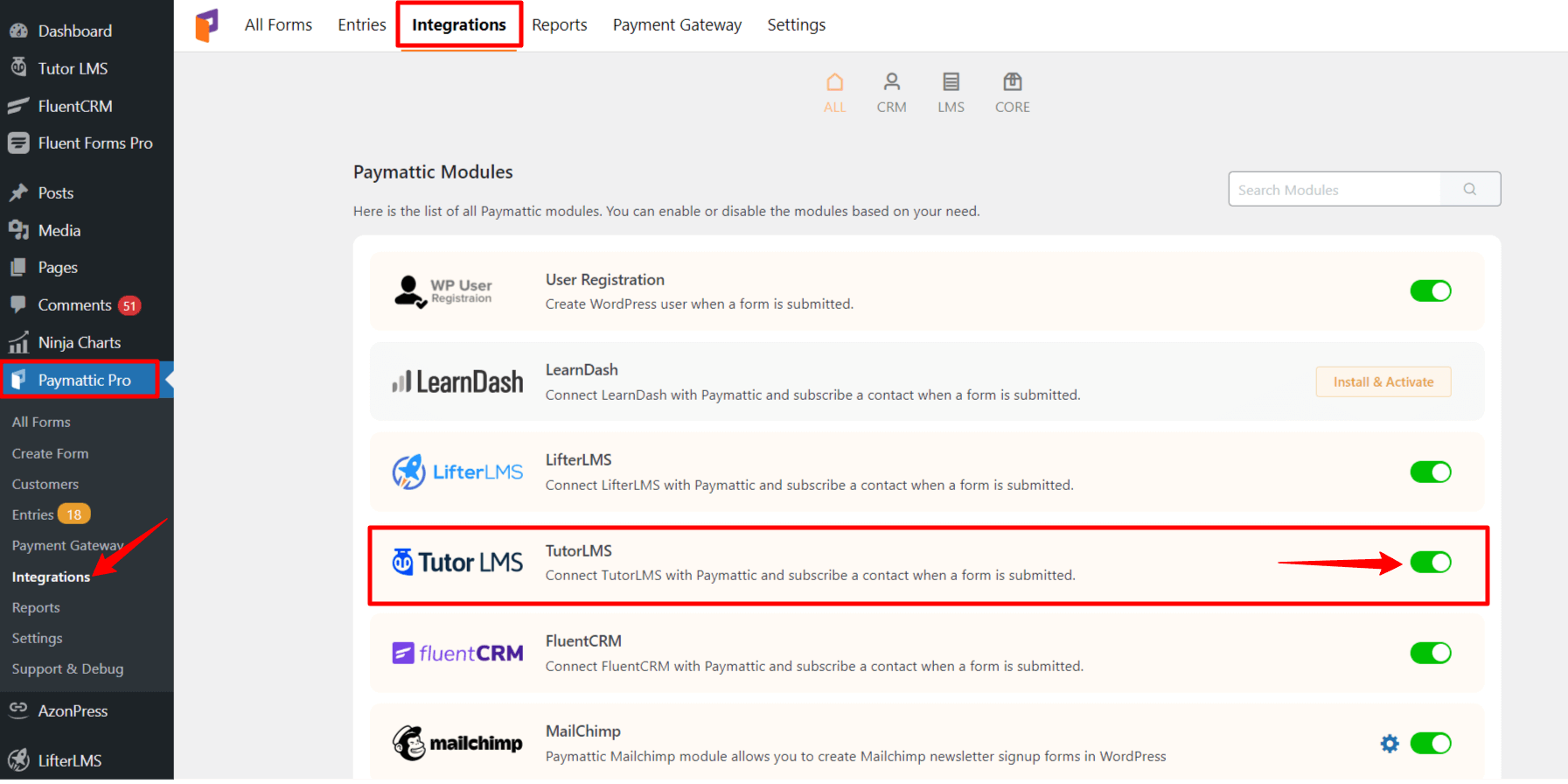The height and width of the screenshot is (784, 1568).
Task: Click the LearnDash logo
Action: (457, 381)
